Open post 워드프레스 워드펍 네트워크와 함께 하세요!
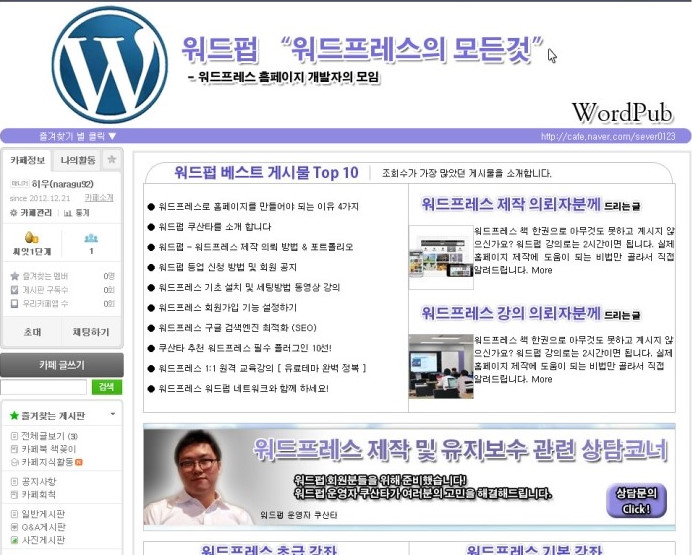 click(243, 389)
